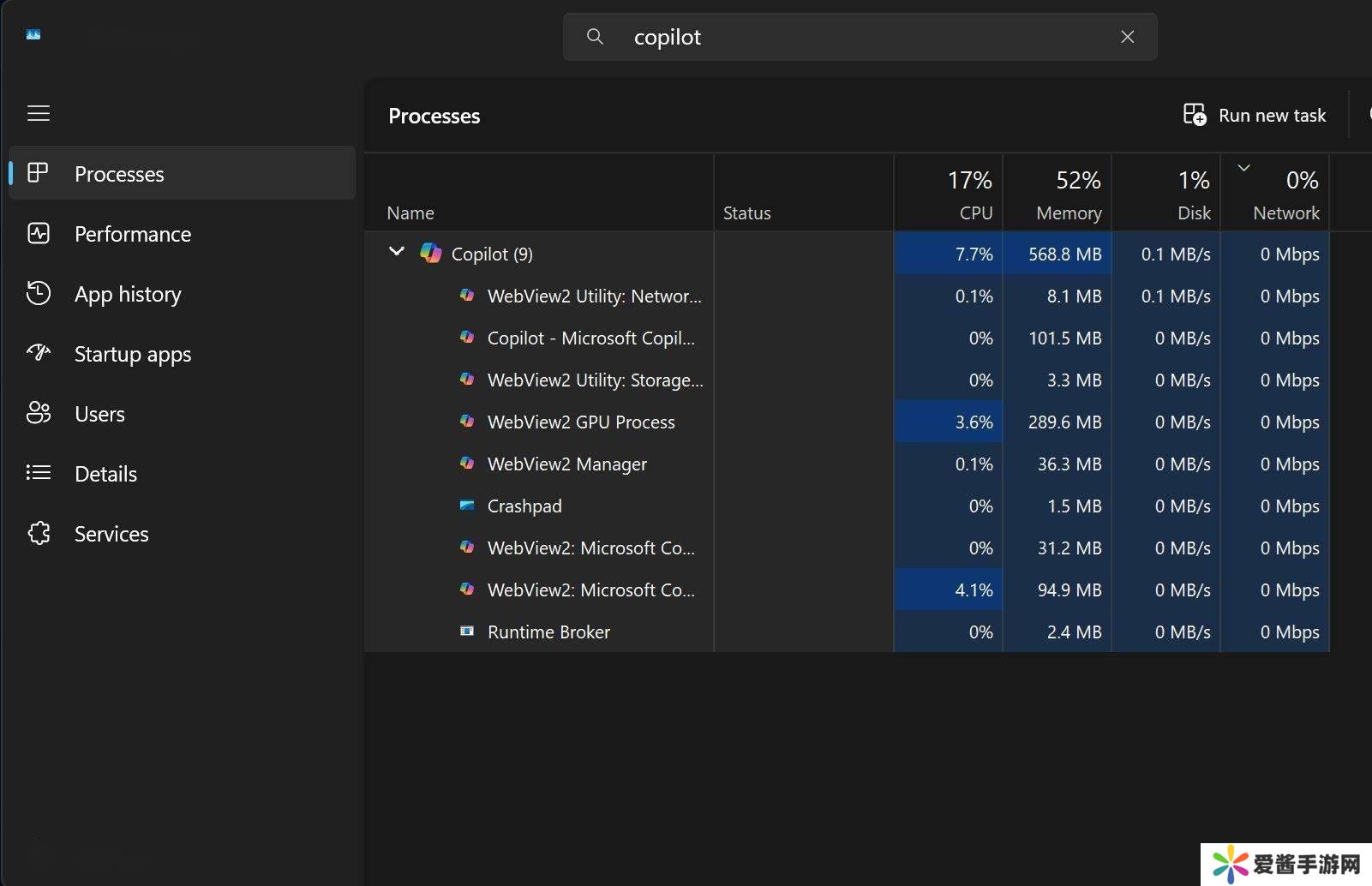Sort processes by Memory column header
Image resolution: width=1372 pixels, height=886 pixels.
coord(1057,194)
